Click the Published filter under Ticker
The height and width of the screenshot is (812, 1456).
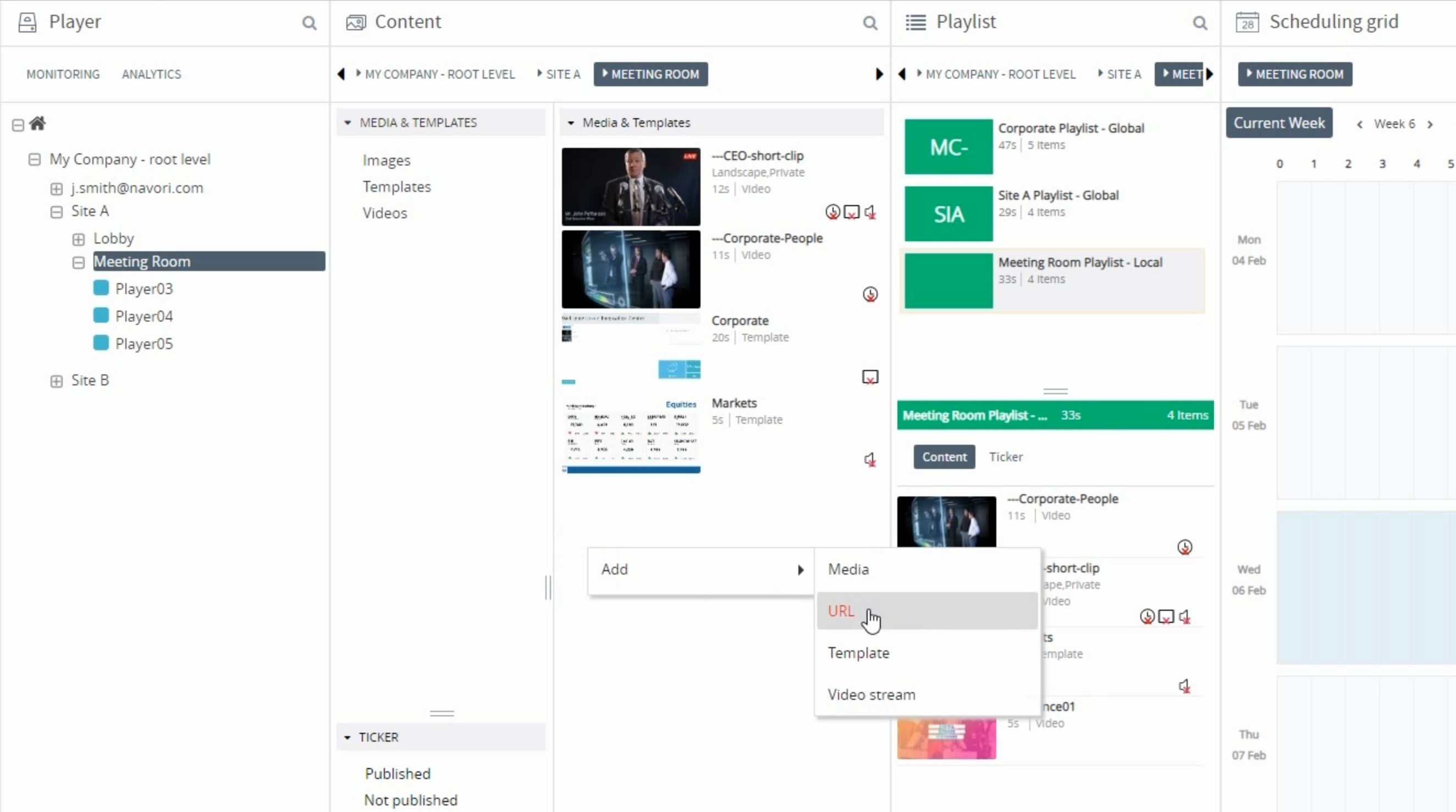pos(398,773)
